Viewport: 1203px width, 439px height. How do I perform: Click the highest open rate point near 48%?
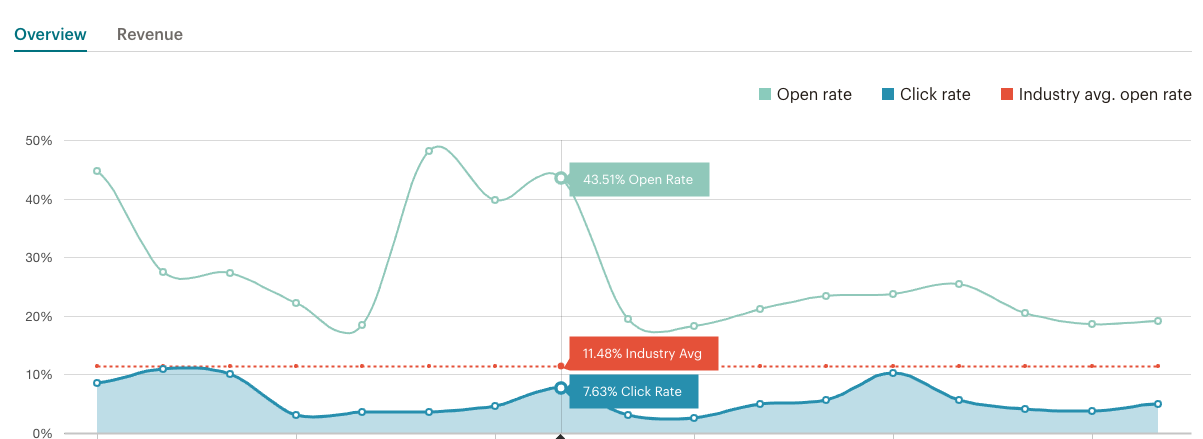[x=429, y=151]
